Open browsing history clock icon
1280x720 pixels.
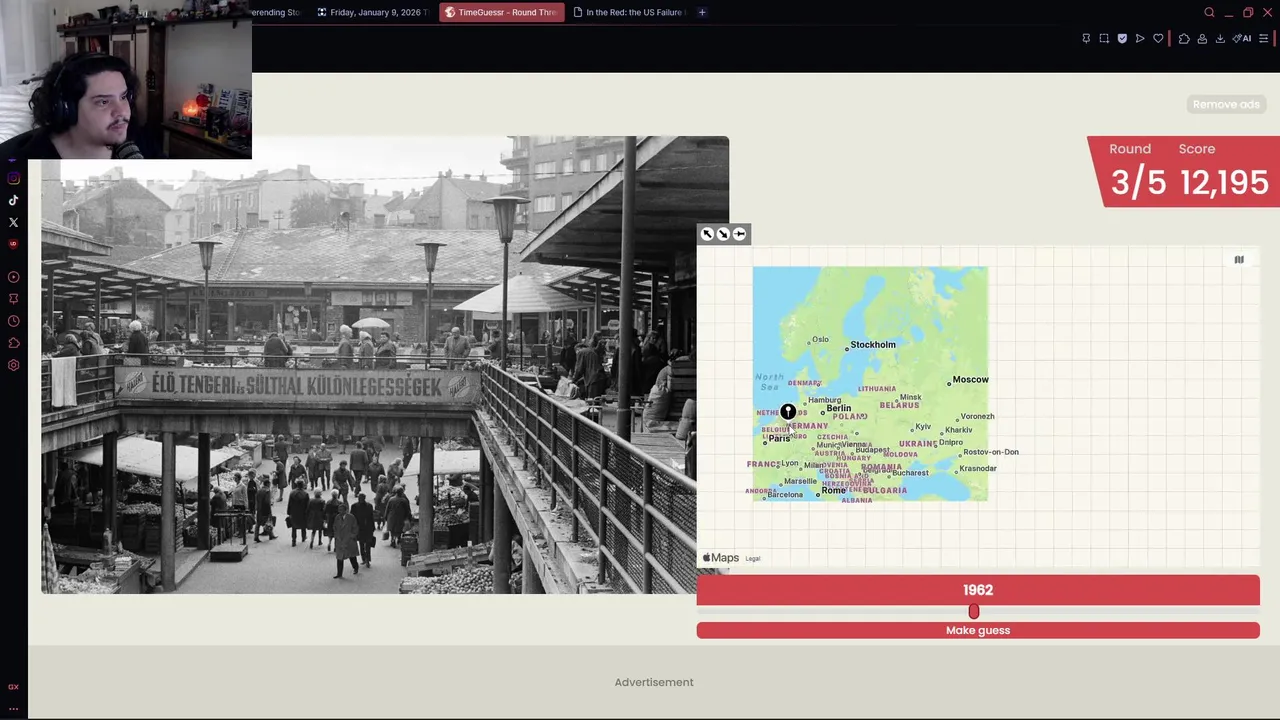coord(13,321)
